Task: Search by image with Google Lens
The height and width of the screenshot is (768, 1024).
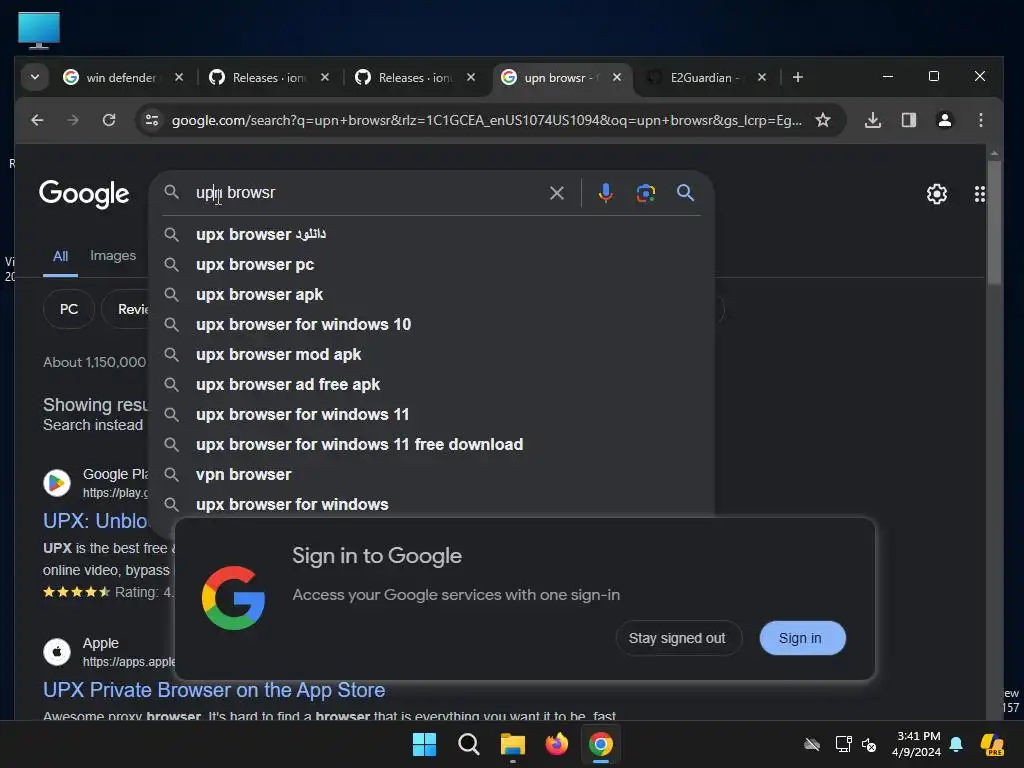Action: click(645, 193)
